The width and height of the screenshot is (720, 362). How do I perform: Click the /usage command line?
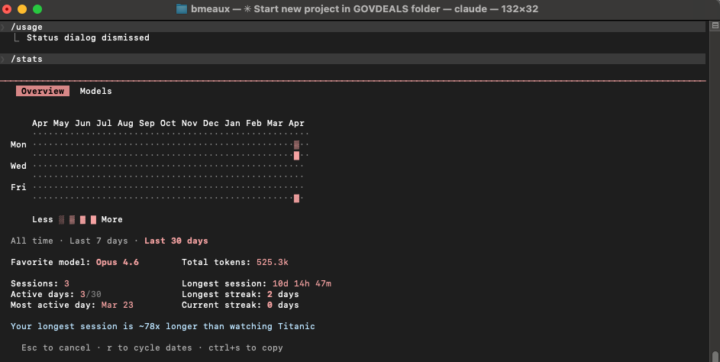coord(353,27)
